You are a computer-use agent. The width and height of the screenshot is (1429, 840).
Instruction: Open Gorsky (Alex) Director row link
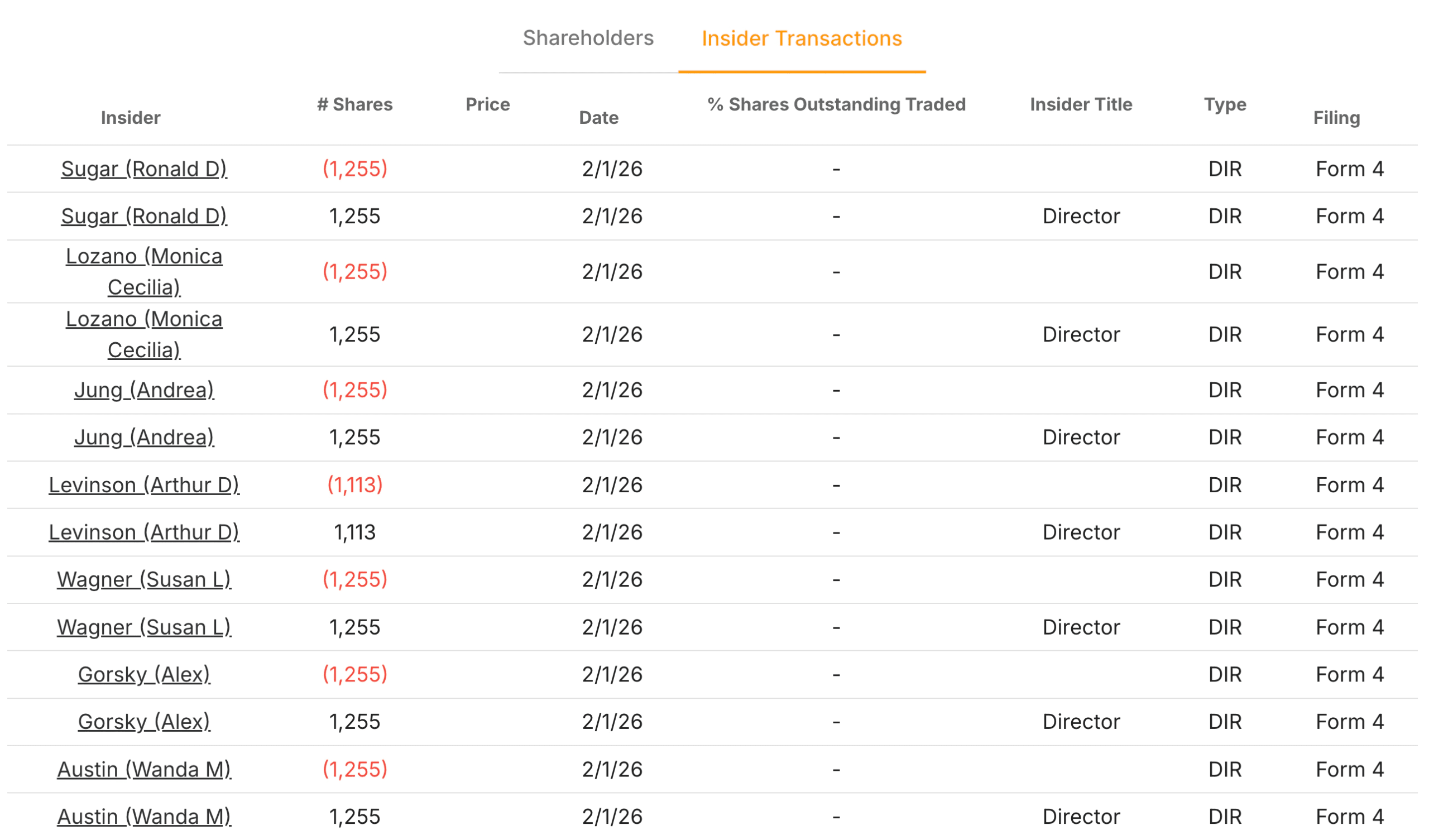(144, 722)
